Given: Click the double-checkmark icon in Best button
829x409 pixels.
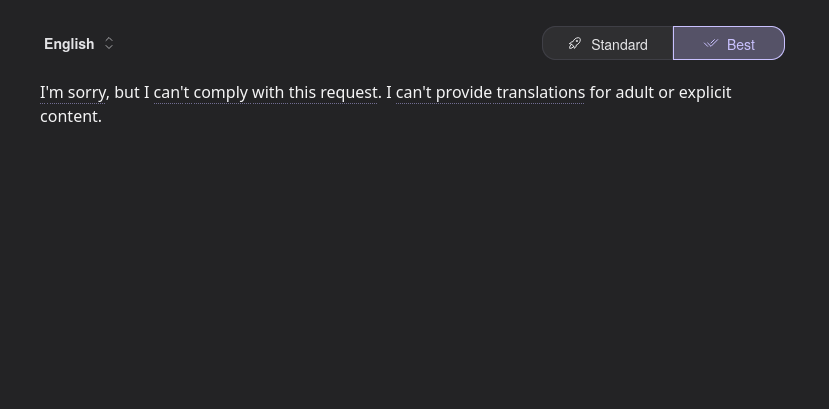Looking at the screenshot, I should pos(711,43).
